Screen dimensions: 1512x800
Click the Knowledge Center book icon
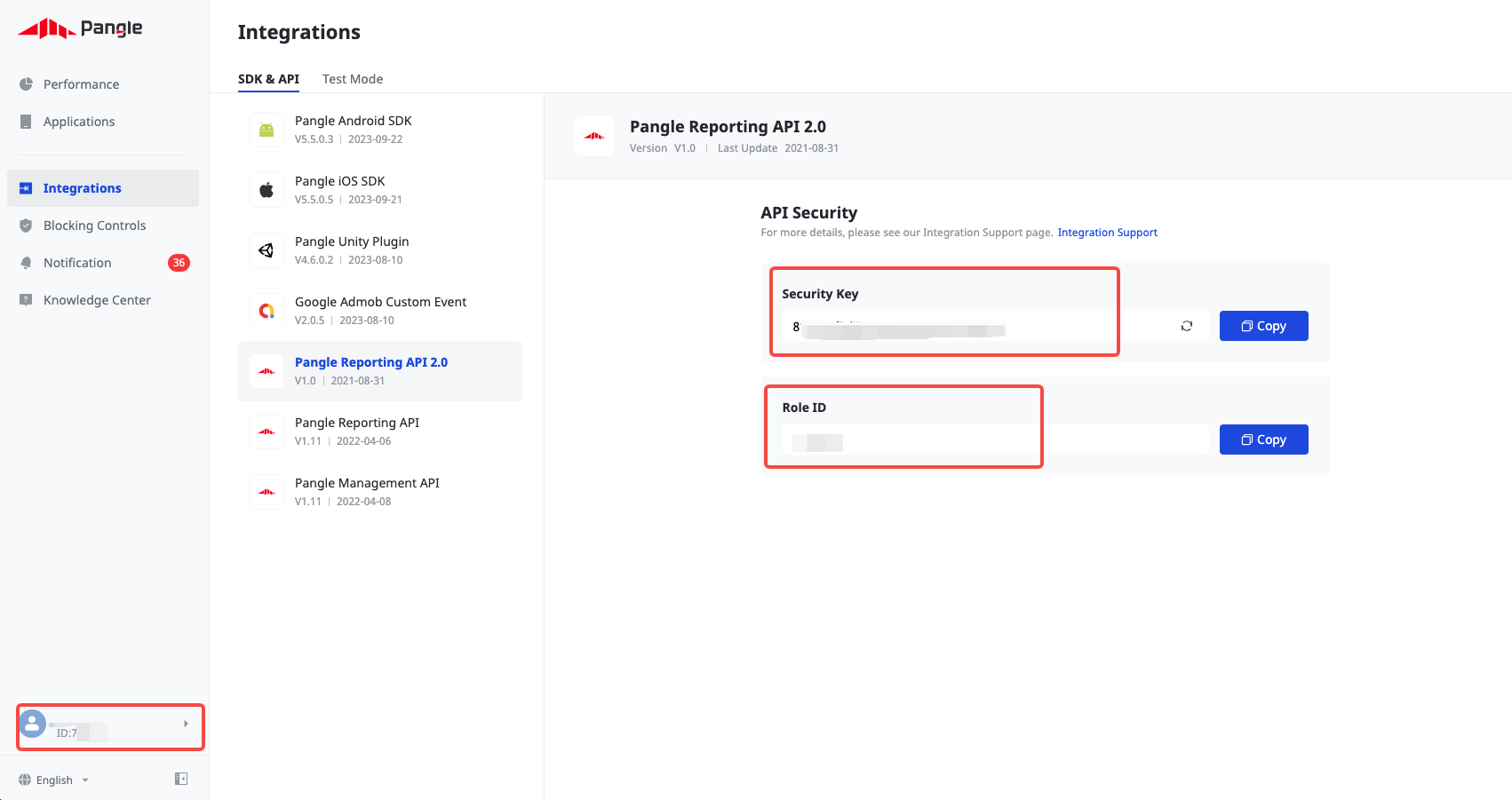[x=26, y=300]
